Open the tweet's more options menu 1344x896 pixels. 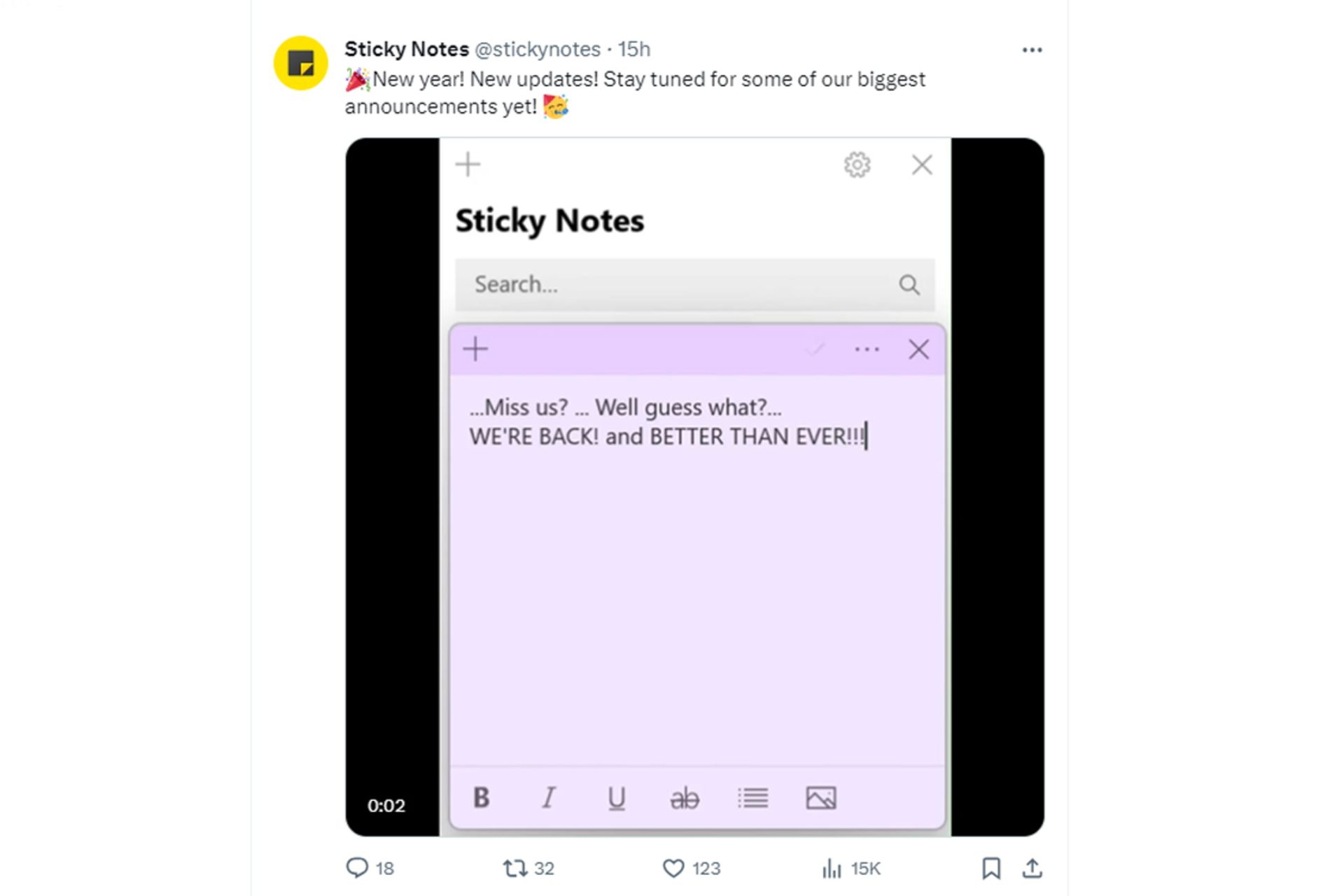point(1032,50)
